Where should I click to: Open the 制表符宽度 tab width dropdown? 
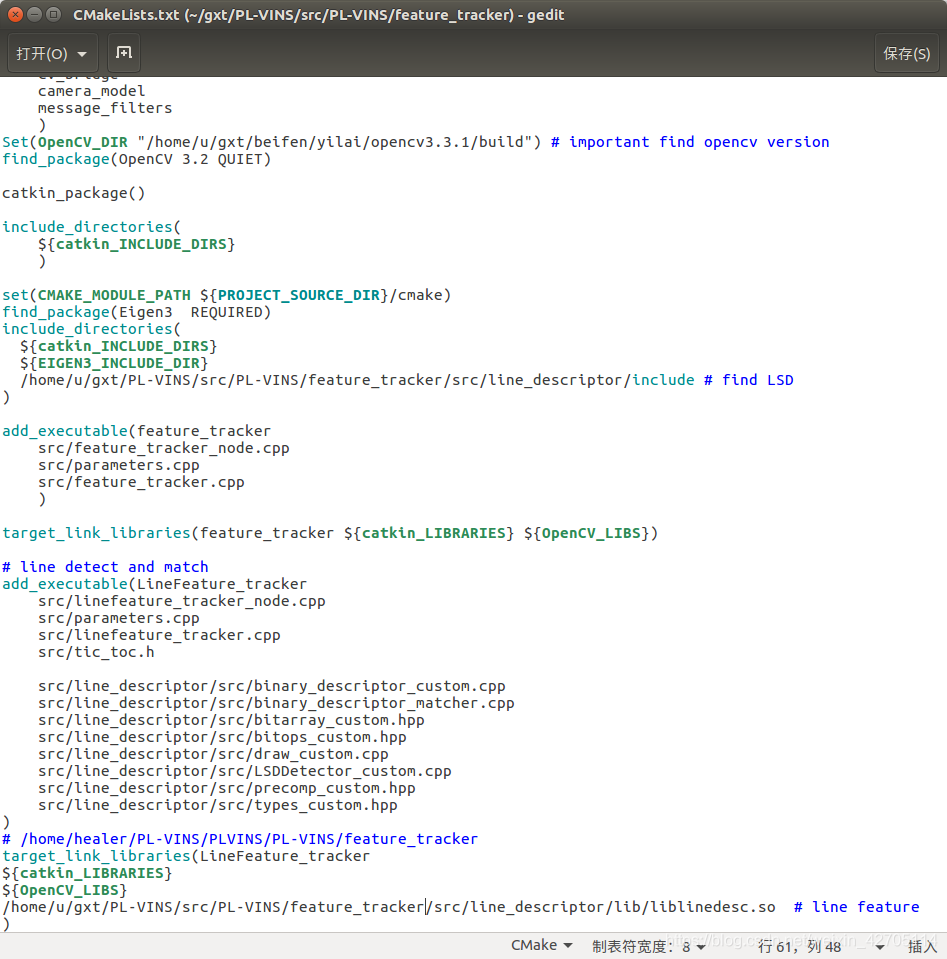(x=648, y=947)
